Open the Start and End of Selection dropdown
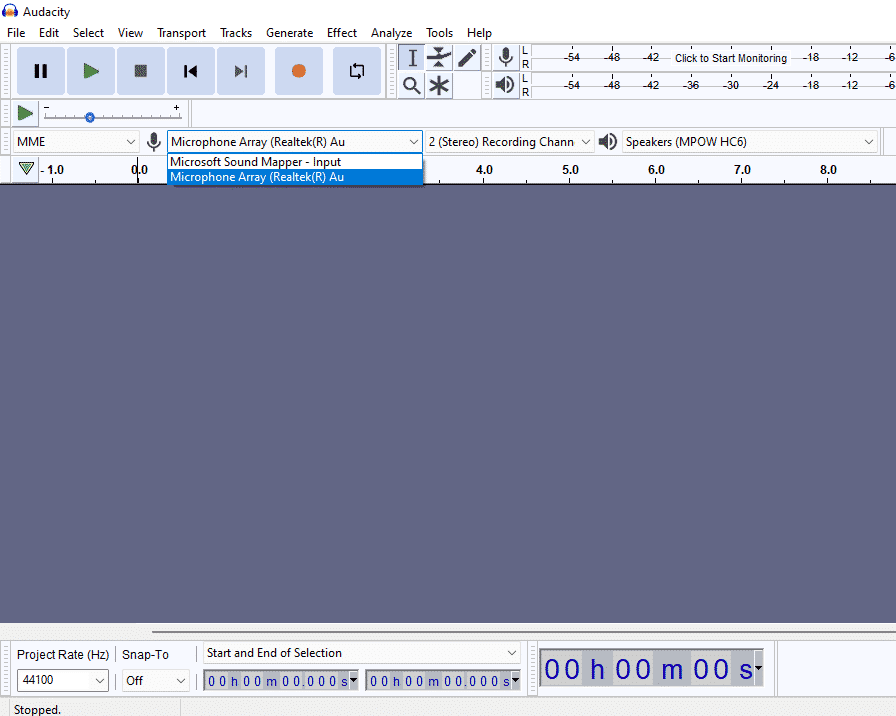 [362, 653]
